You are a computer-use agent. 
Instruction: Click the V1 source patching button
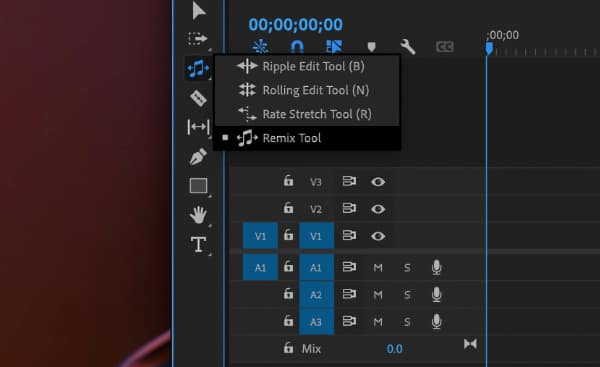(260, 236)
